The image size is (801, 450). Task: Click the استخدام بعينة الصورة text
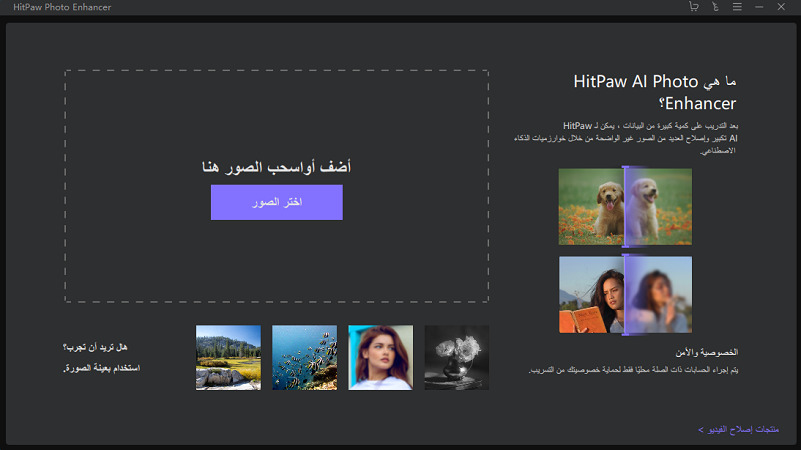click(101, 368)
